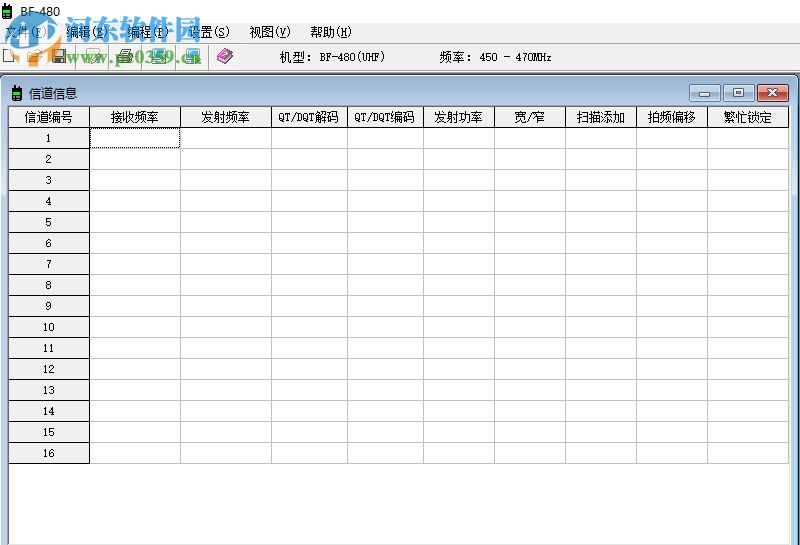This screenshot has width=800, height=545.
Task: Click the 拍频偏移 cell for channel 10
Action: tap(671, 327)
